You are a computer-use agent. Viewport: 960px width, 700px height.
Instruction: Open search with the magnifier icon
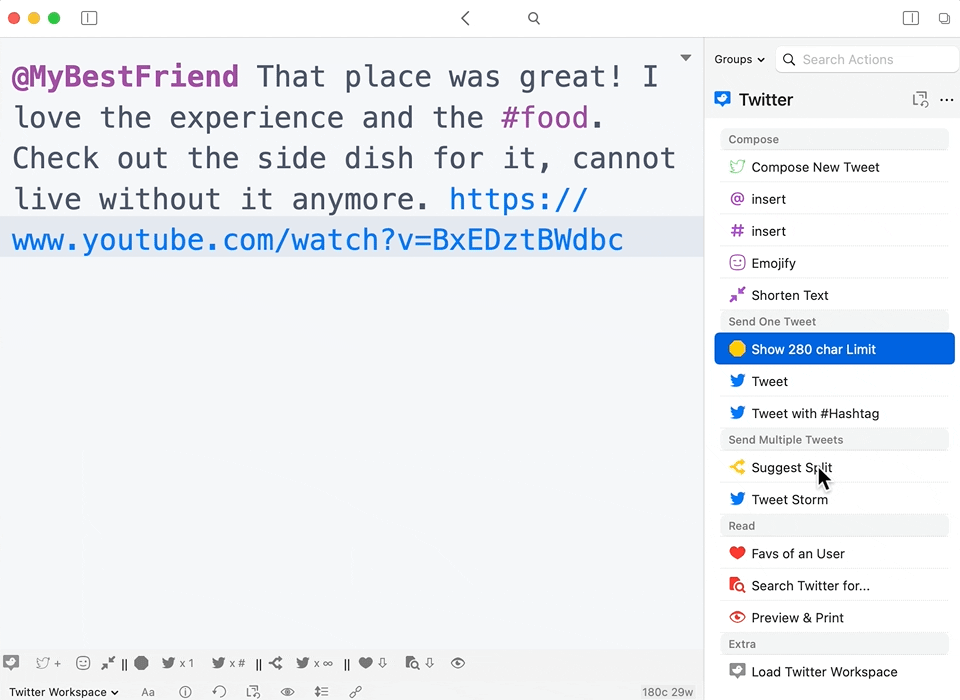pos(534,18)
